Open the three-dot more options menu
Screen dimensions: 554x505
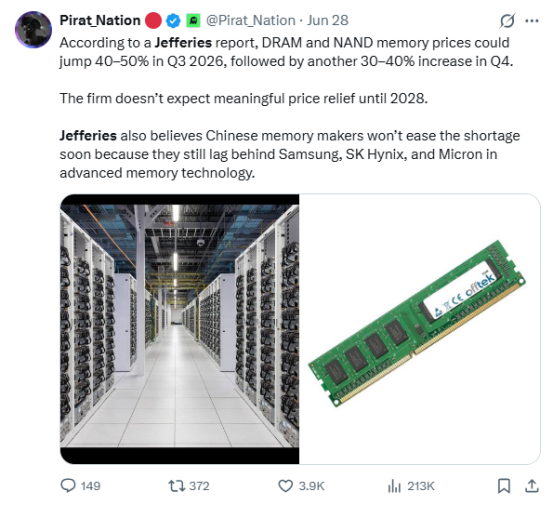[532, 21]
